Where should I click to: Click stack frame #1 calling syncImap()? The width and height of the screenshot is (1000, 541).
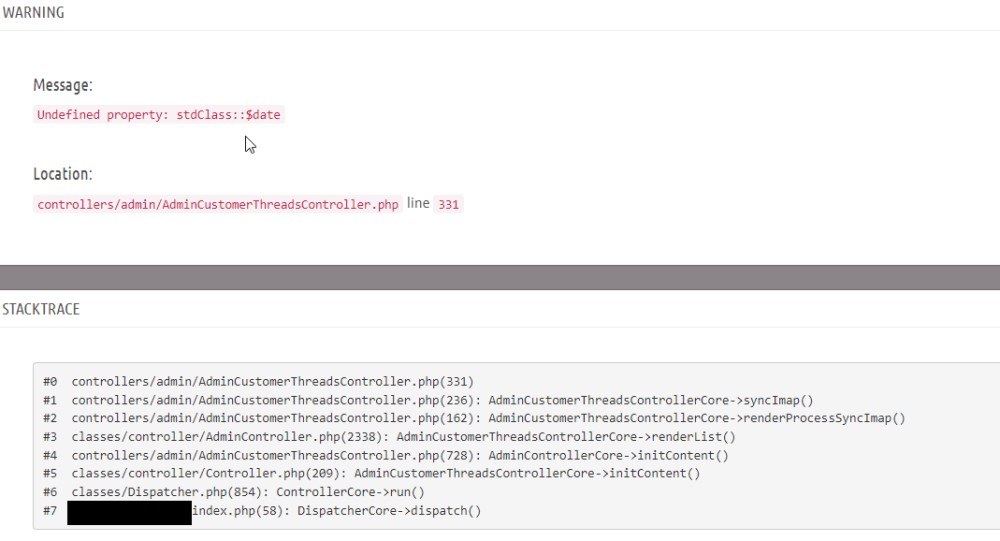point(442,400)
